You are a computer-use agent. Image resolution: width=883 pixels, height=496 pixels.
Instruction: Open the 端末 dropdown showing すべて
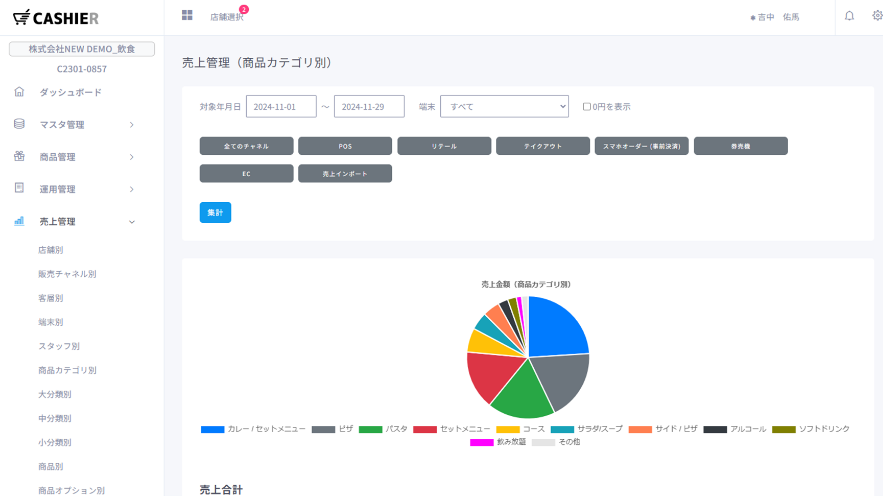point(504,106)
